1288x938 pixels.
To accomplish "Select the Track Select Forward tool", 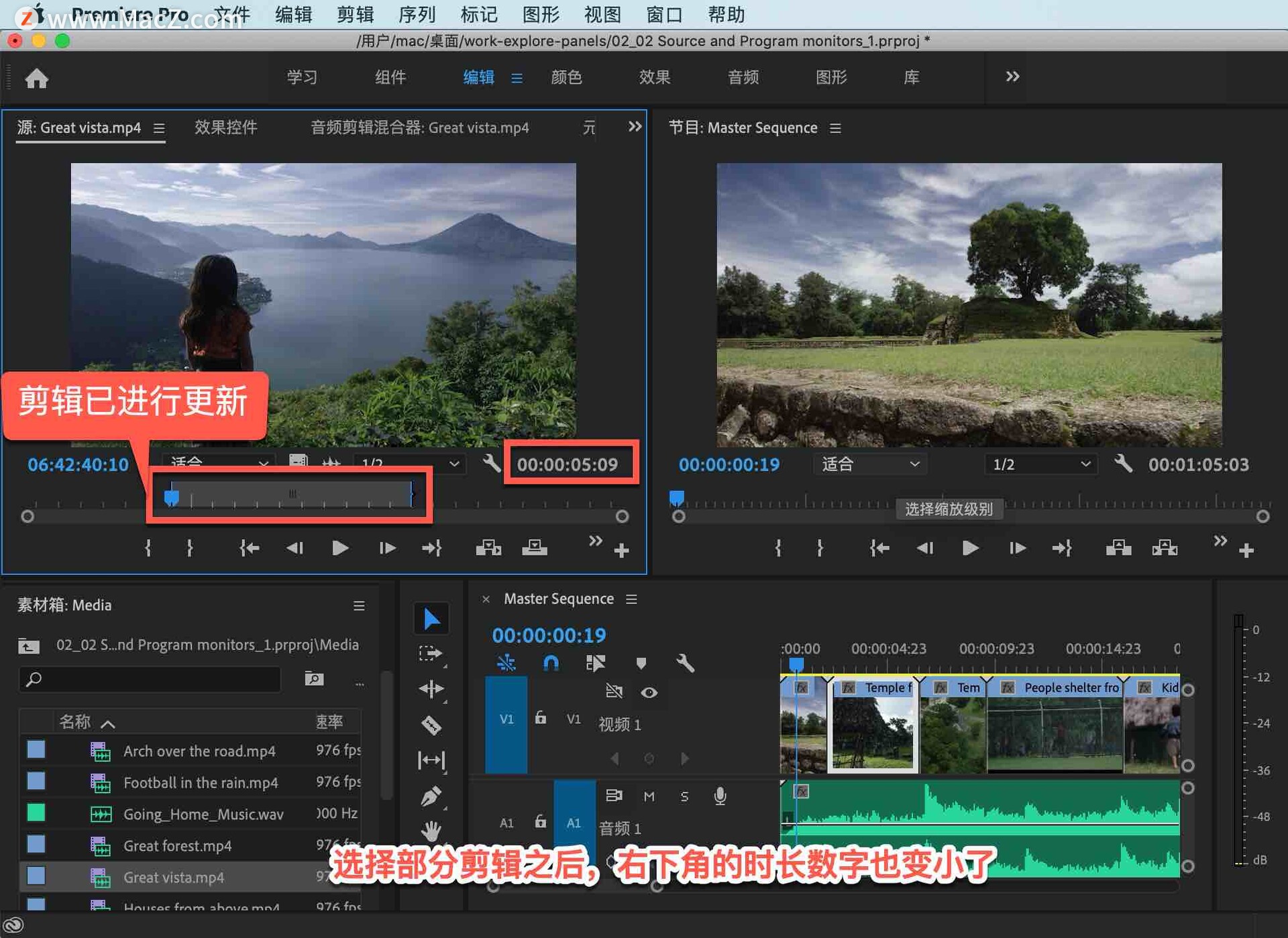I will pyautogui.click(x=431, y=654).
